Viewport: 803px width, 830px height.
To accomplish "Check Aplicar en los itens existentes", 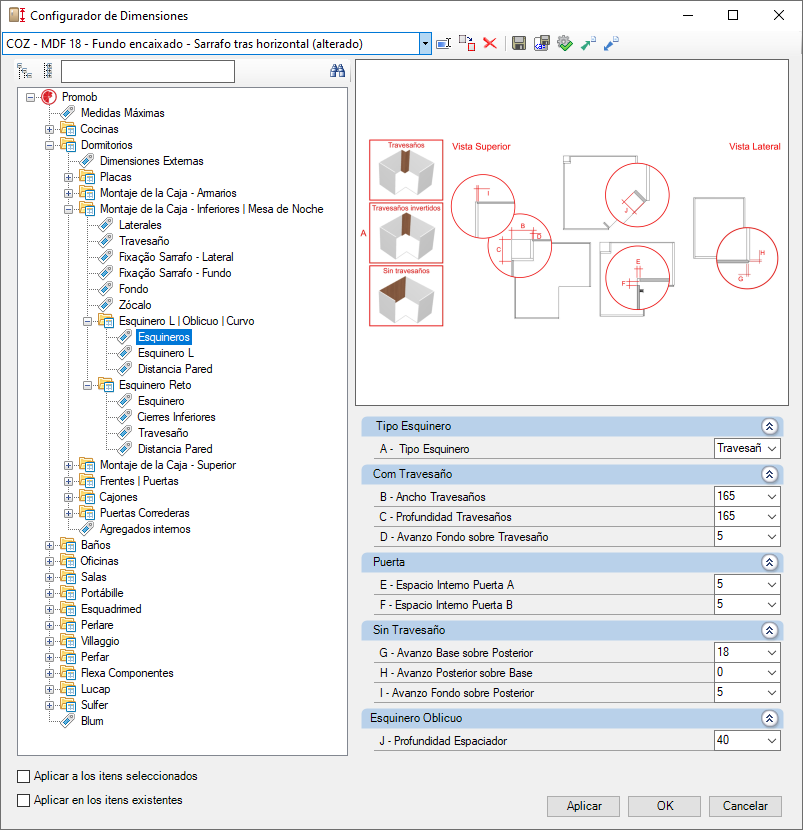I will 23,800.
